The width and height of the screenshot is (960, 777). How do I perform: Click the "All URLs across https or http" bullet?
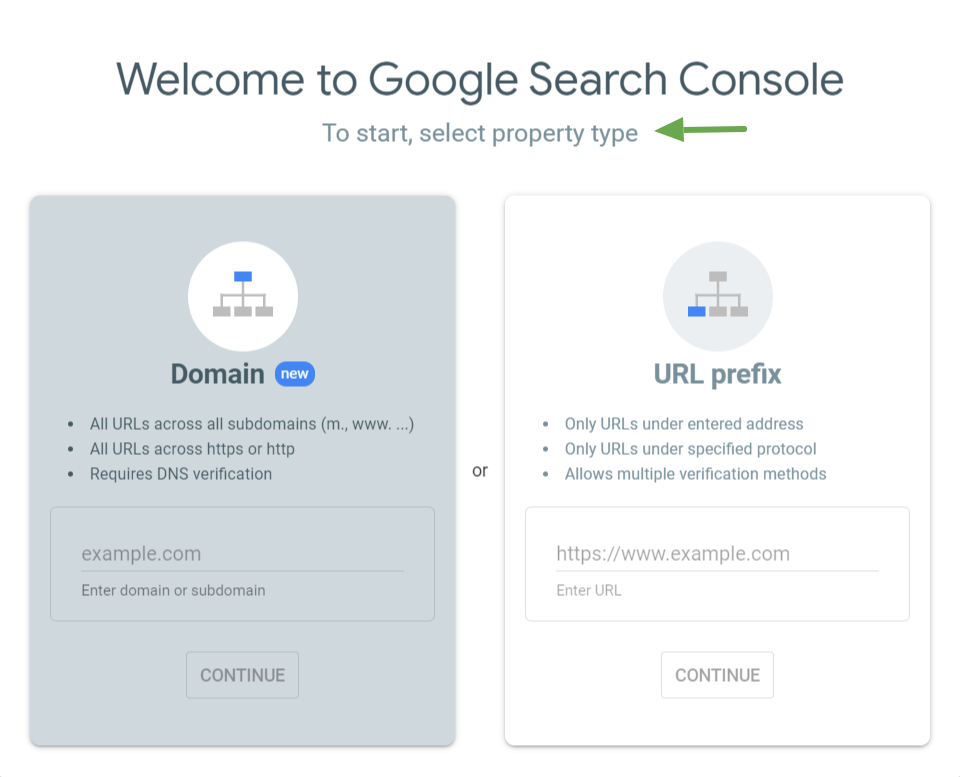click(192, 449)
